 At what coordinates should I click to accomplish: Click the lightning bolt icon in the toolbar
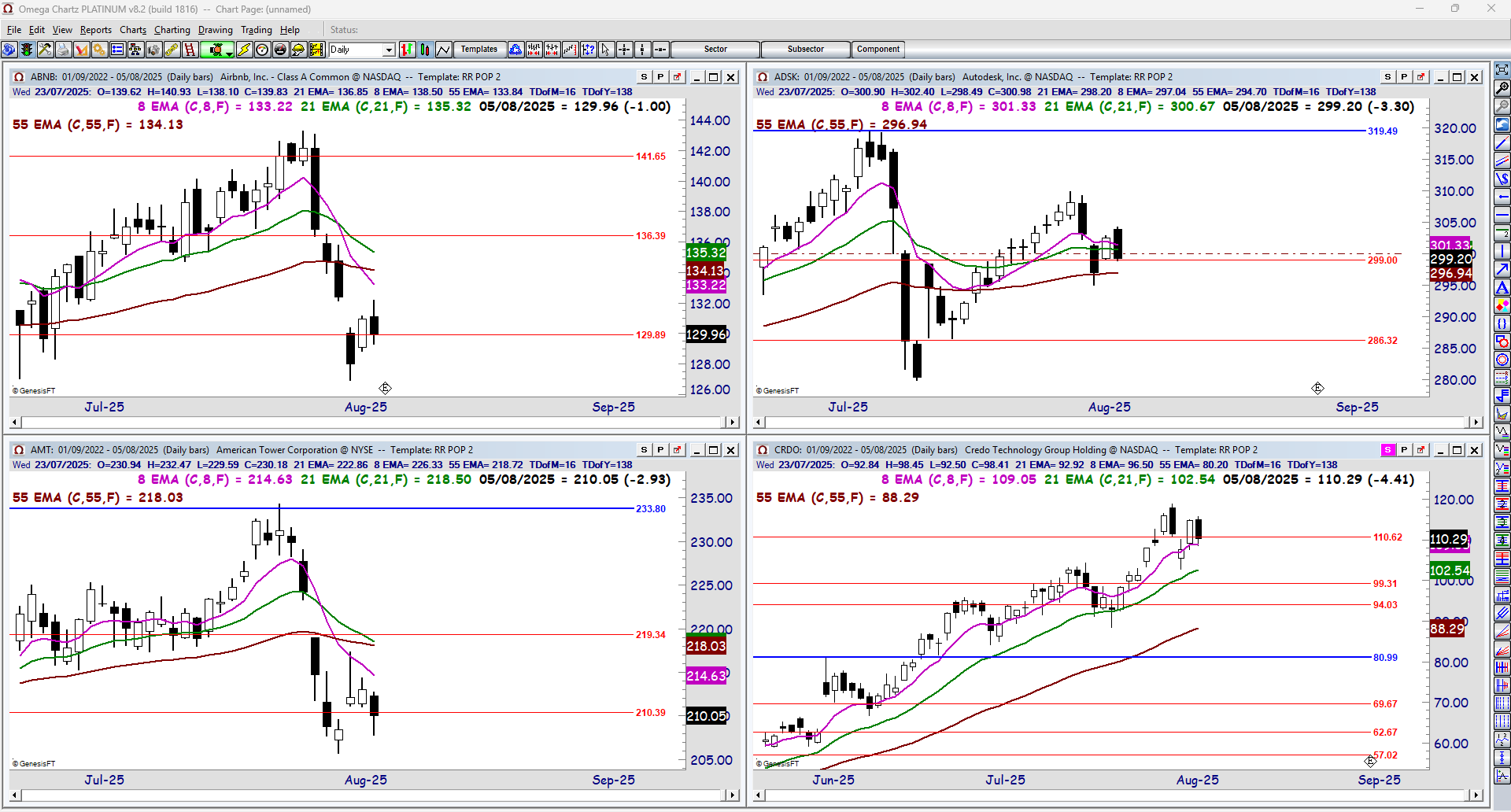coord(244,50)
